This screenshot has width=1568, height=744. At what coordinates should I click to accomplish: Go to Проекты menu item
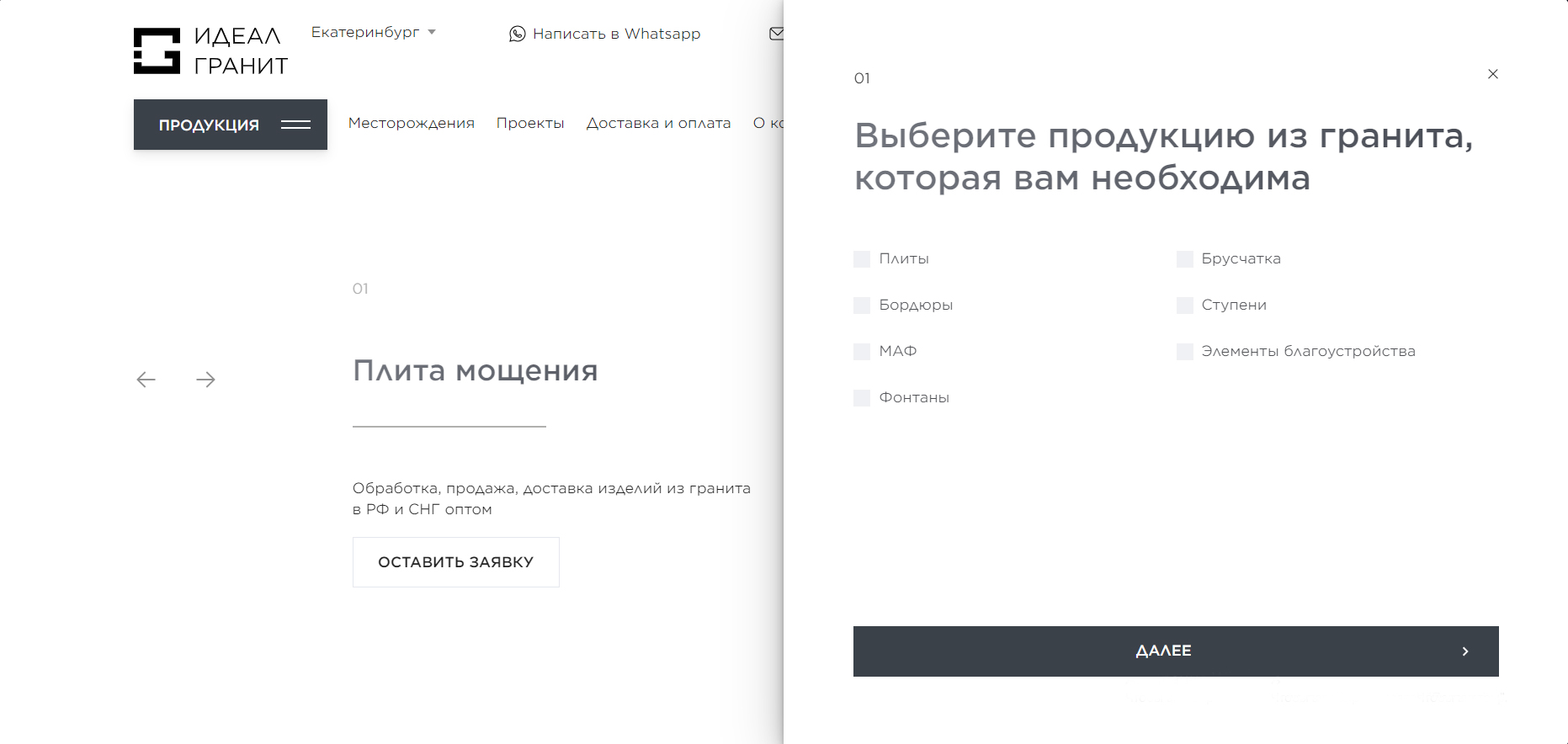530,123
